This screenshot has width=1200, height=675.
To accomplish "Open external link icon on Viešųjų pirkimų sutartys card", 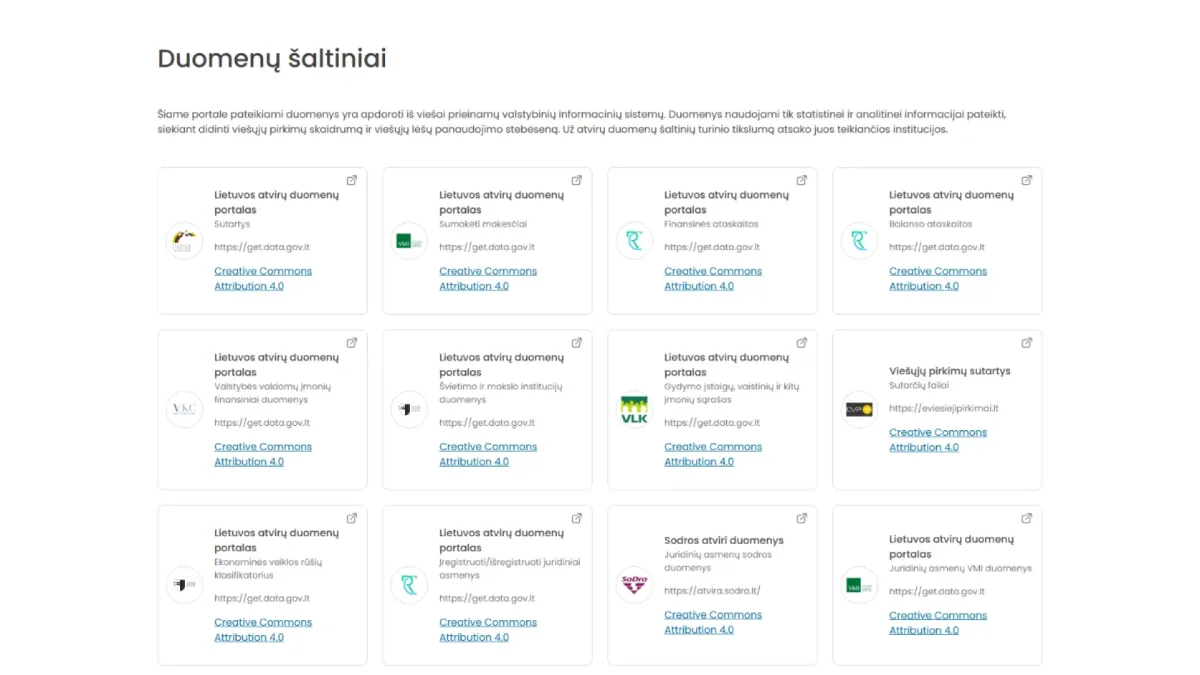I will [1027, 343].
